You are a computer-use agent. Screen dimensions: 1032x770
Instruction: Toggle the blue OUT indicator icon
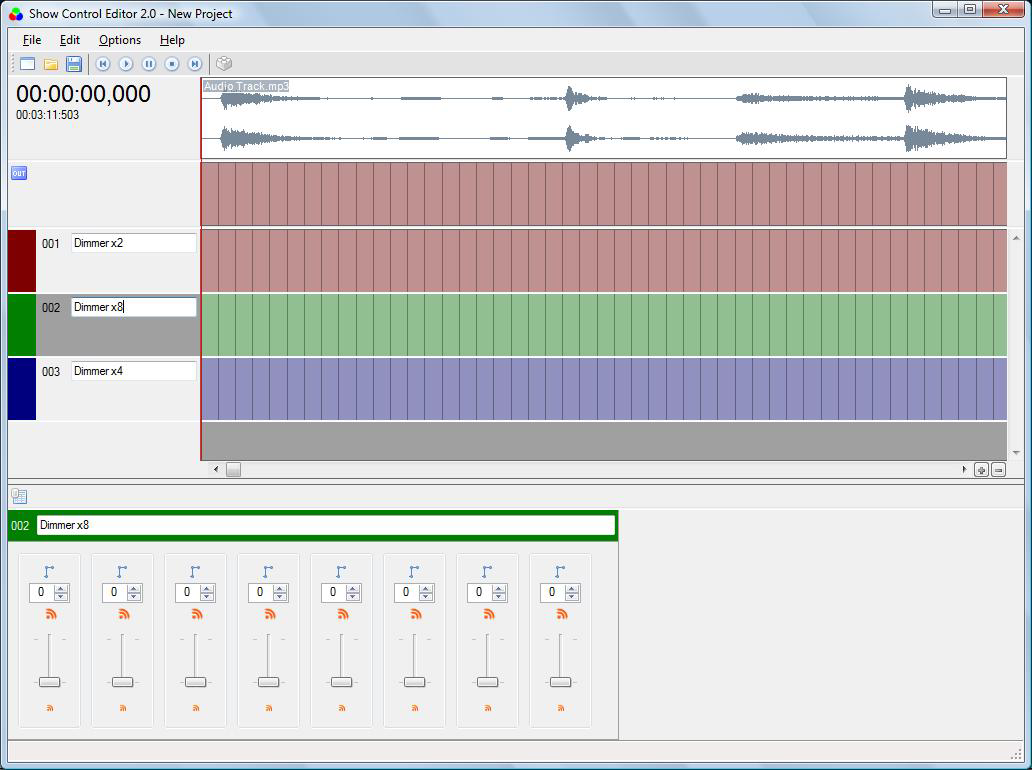19,173
